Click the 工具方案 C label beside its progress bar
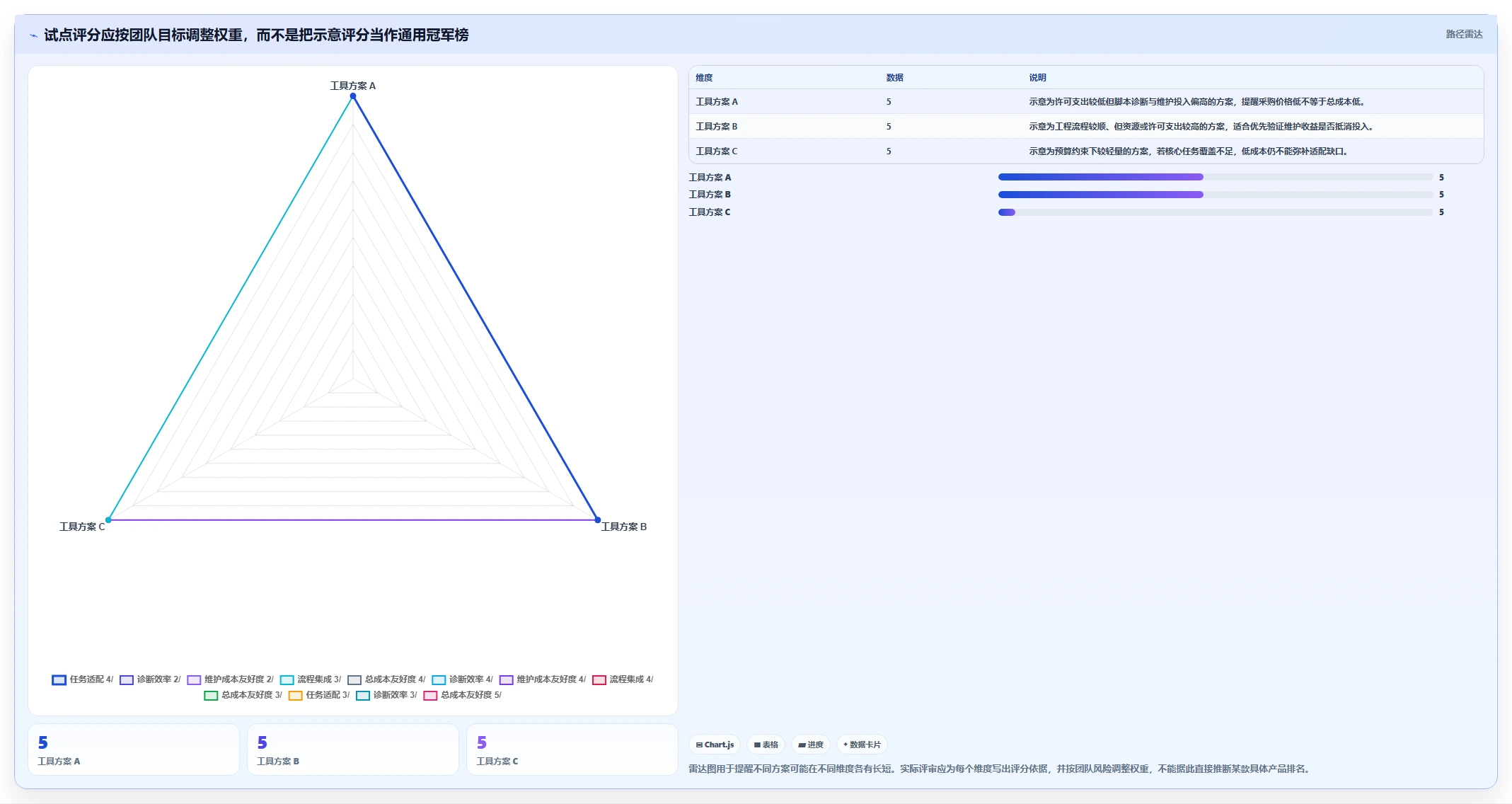The image size is (1512, 804). click(x=710, y=212)
